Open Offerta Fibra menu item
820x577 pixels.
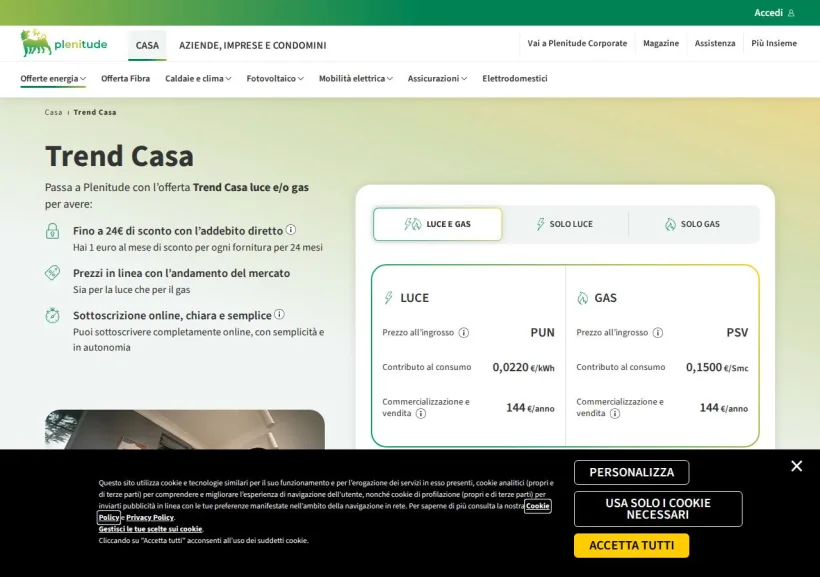[x=126, y=78]
